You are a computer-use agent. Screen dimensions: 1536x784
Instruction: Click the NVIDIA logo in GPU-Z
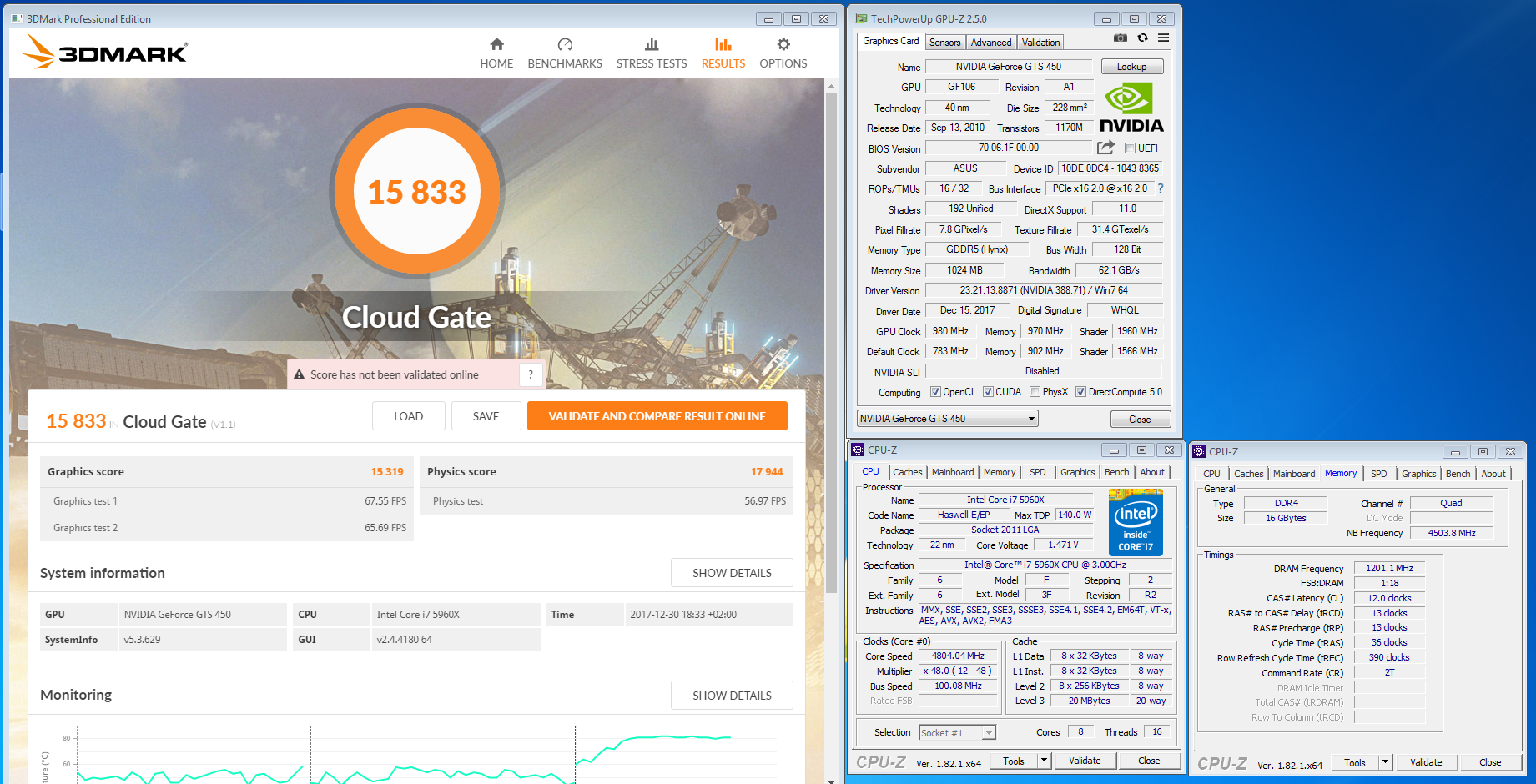1131,108
